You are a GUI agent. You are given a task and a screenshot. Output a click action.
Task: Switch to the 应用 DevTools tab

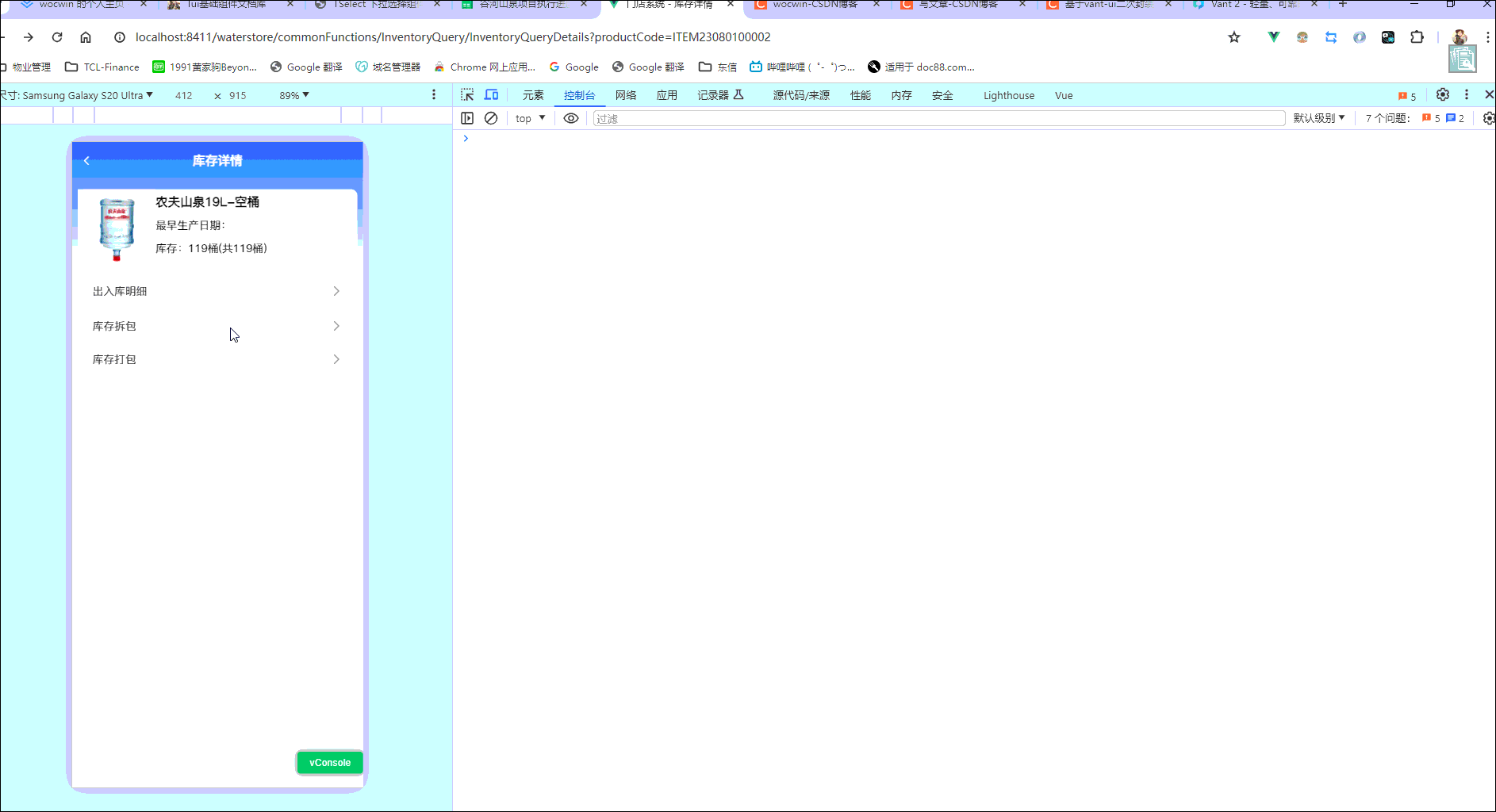(x=667, y=95)
